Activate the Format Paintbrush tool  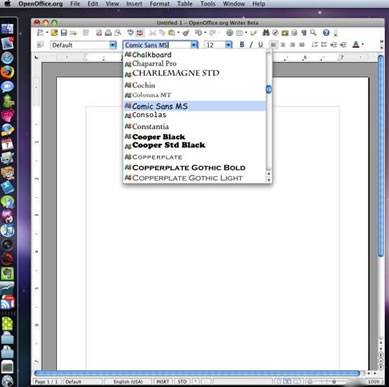click(x=186, y=33)
